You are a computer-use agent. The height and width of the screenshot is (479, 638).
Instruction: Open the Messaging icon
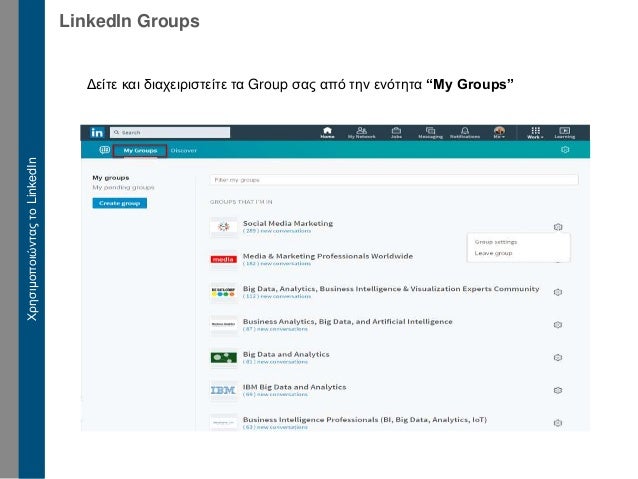point(430,131)
